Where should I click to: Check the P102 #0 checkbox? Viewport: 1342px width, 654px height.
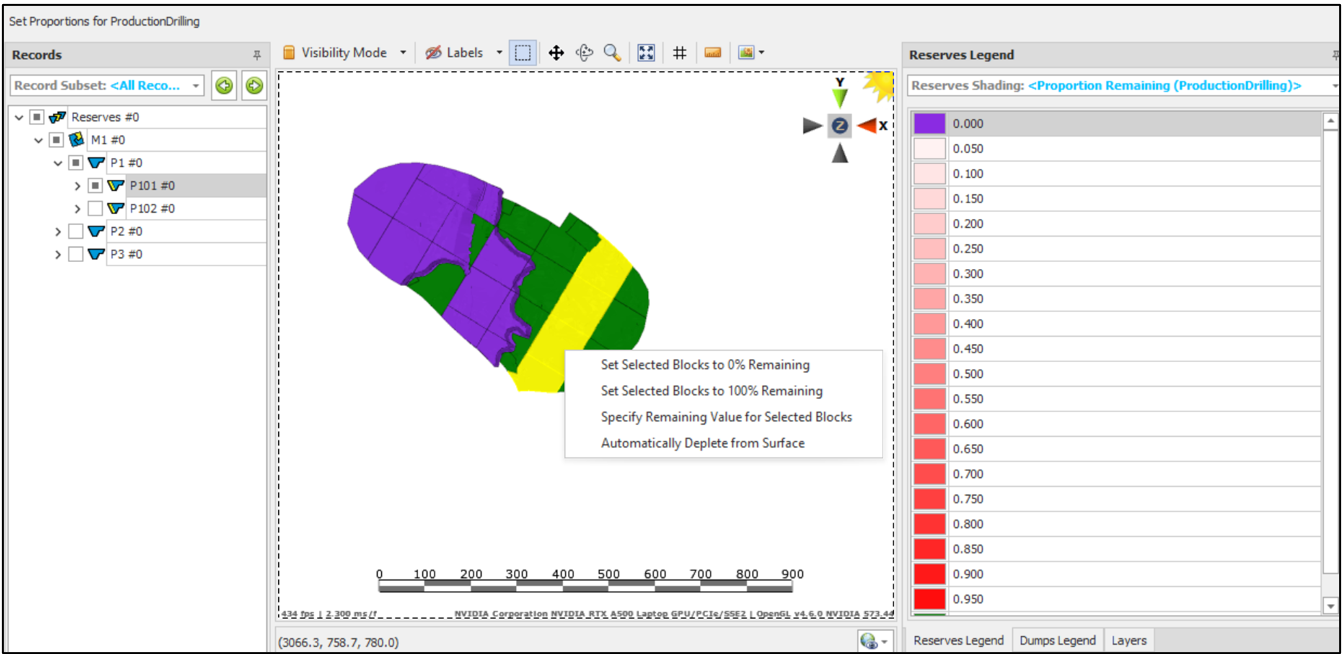(x=95, y=209)
